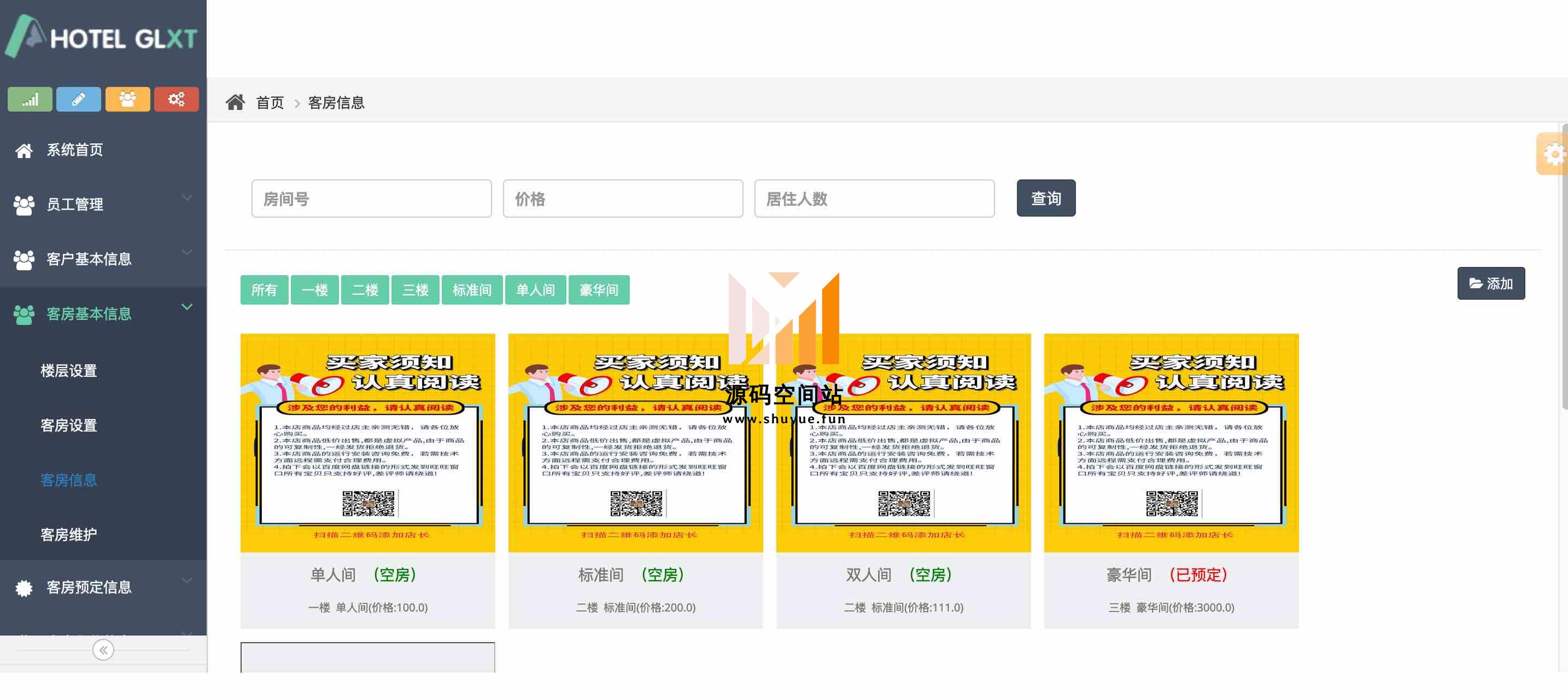Click the 单人间 (空房) room title

(364, 575)
